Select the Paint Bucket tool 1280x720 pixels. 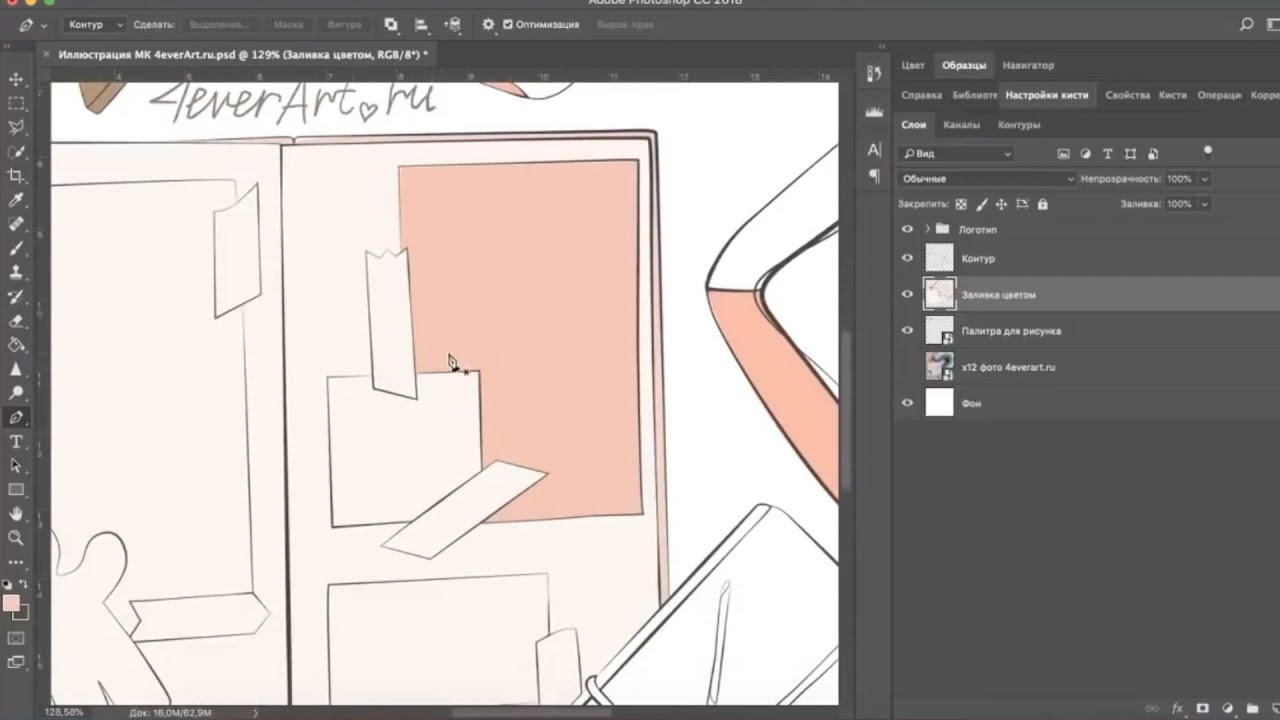pos(16,345)
